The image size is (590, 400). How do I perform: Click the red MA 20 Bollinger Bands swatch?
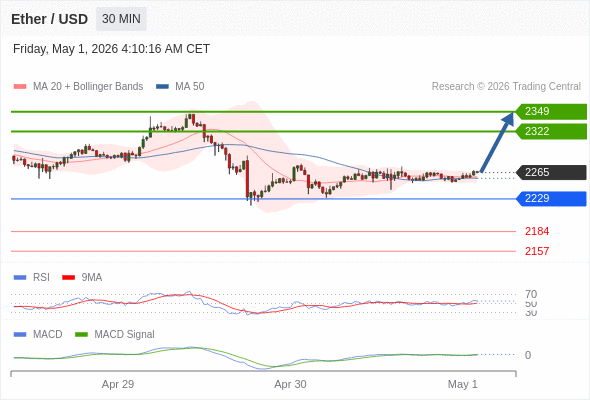(20, 87)
